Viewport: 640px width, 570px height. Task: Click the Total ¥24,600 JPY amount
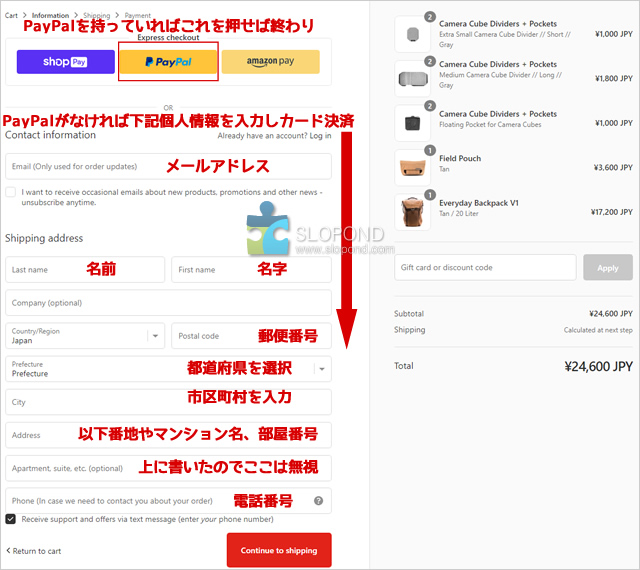pos(598,366)
